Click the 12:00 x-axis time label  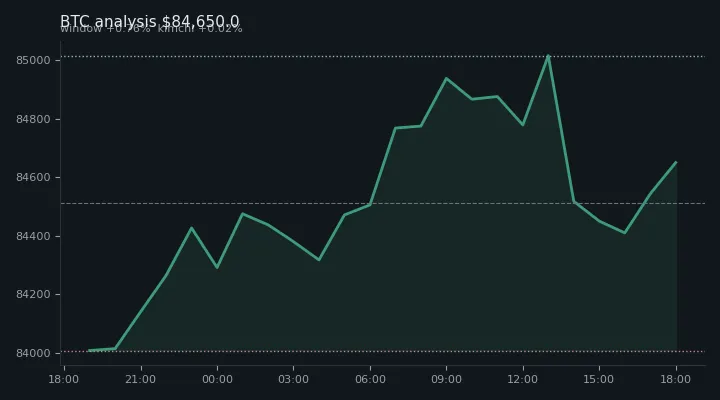coord(523,379)
